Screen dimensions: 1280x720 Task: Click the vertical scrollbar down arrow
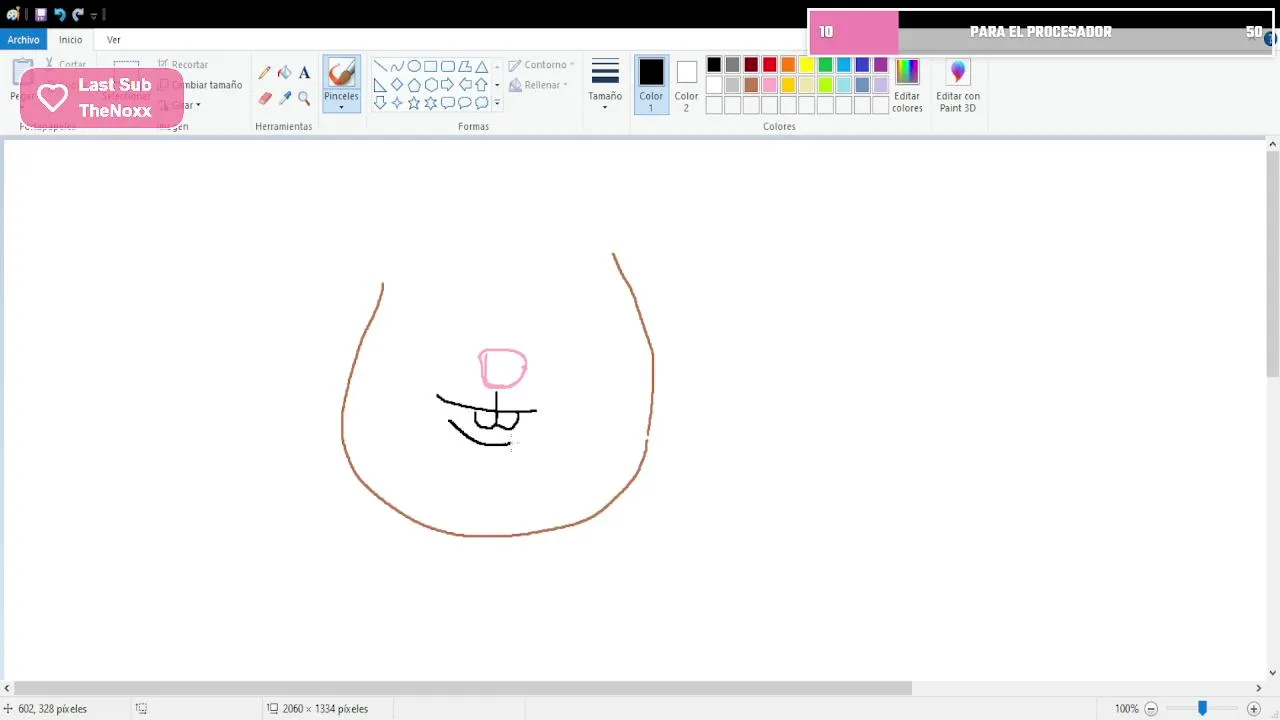point(1273,673)
